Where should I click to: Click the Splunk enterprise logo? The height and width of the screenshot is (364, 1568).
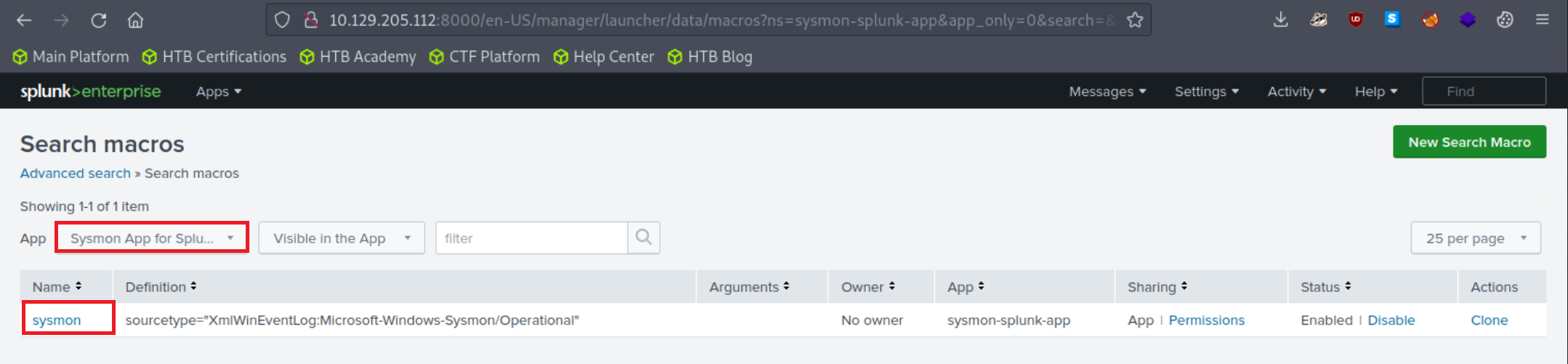pos(90,92)
